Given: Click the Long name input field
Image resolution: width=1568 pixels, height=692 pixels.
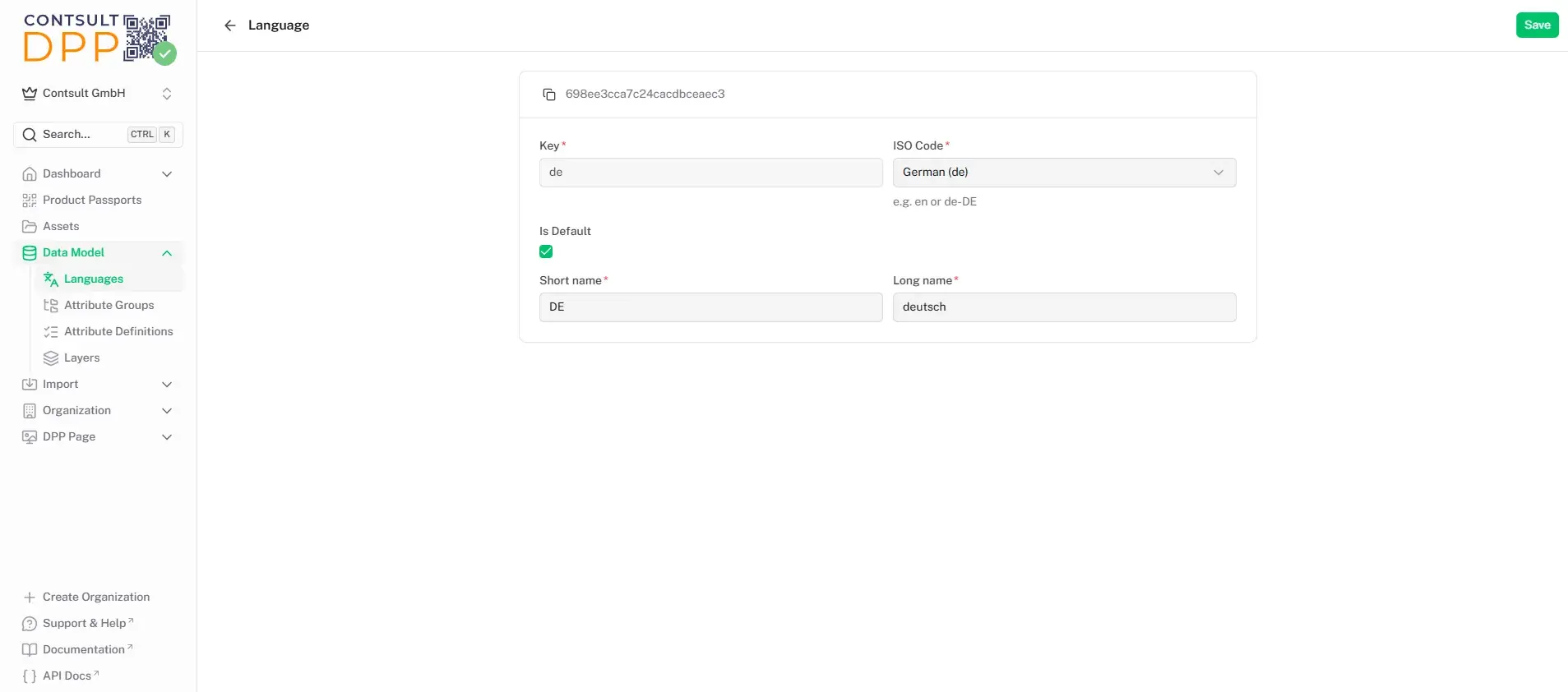Looking at the screenshot, I should (x=1064, y=307).
